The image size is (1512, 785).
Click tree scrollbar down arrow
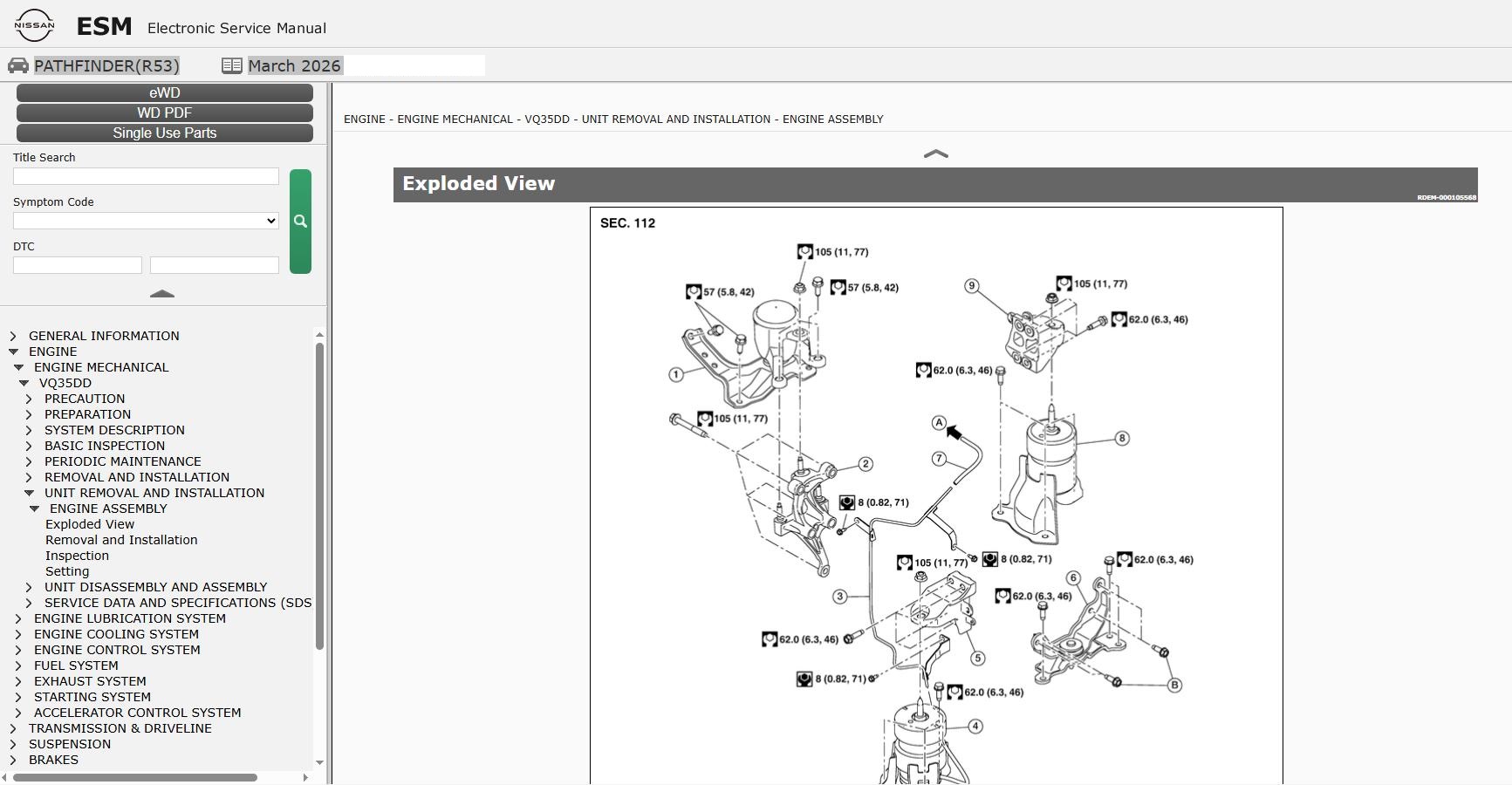click(x=319, y=762)
